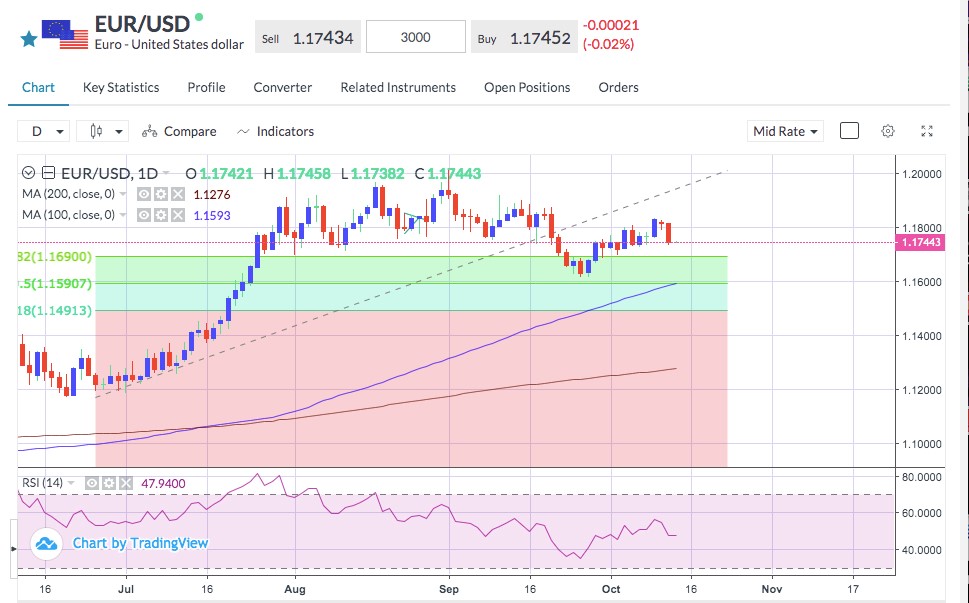
Task: Click the close value C 1.17443
Action: (447, 174)
